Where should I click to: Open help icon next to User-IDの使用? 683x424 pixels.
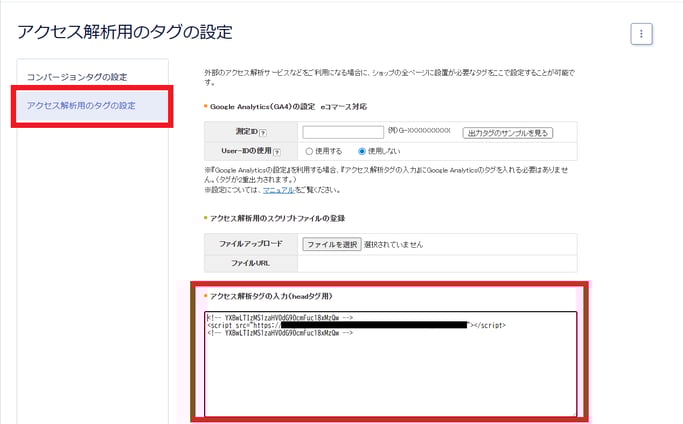(x=277, y=152)
